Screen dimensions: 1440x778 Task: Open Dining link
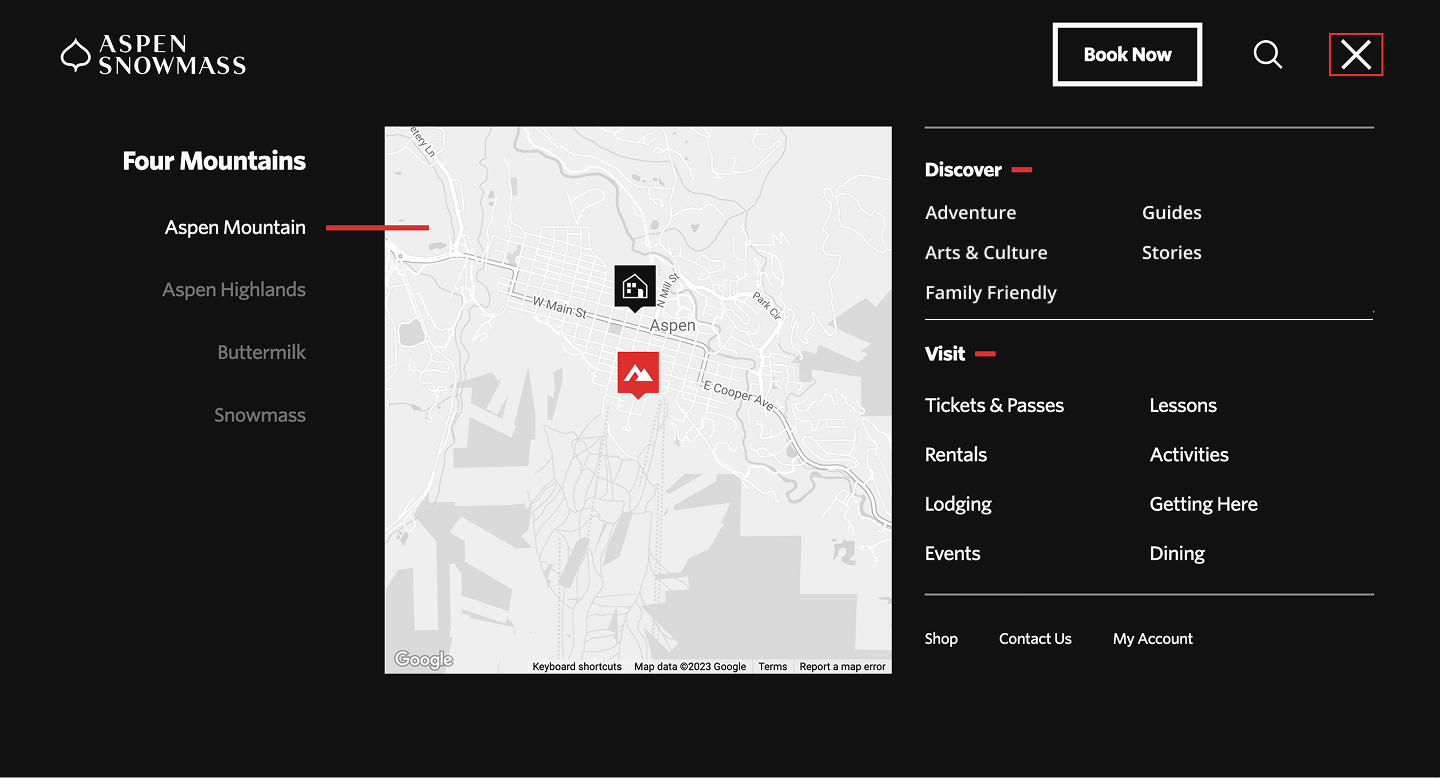point(1177,553)
